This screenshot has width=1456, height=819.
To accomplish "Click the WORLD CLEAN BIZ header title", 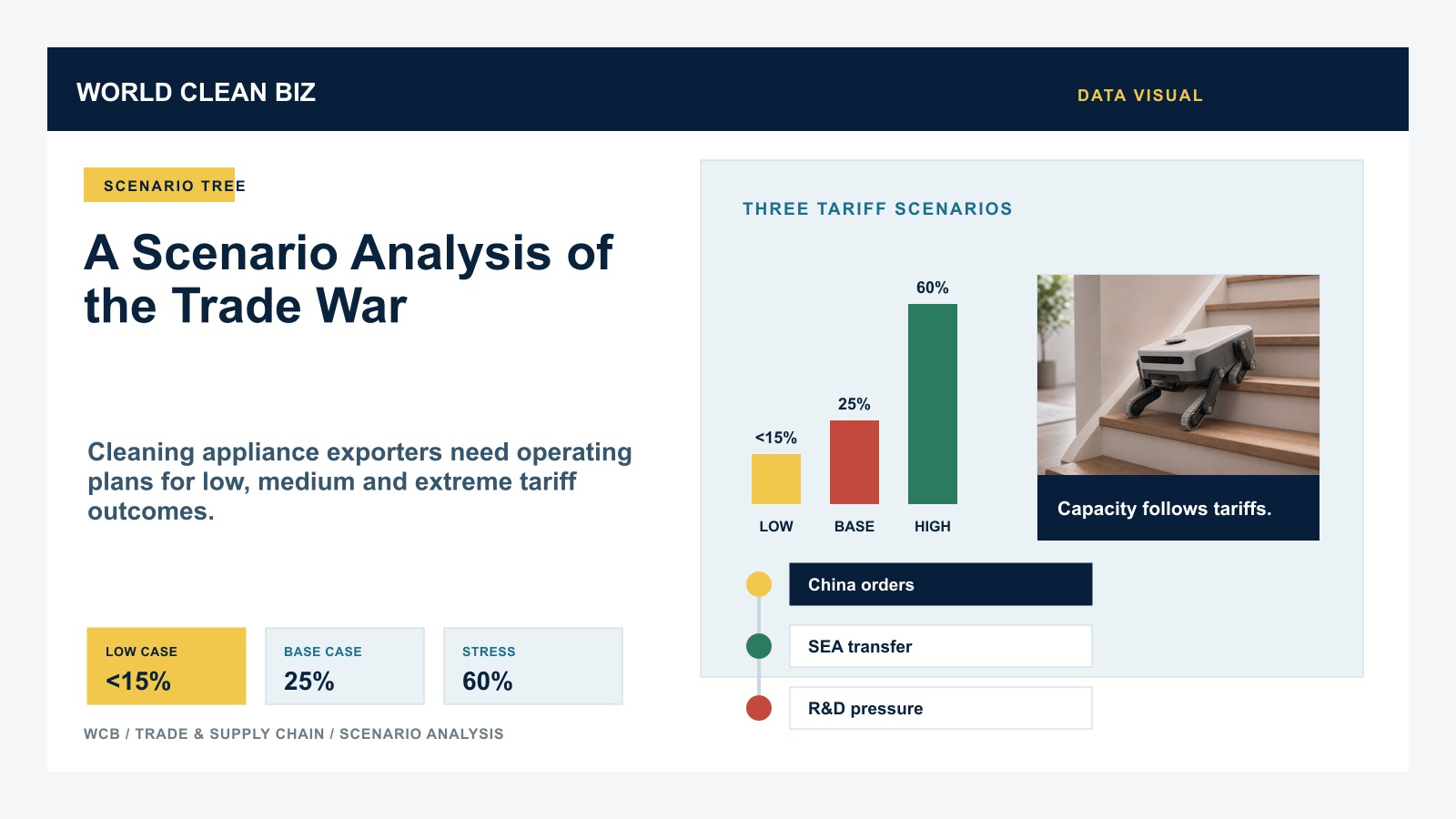I will pyautogui.click(x=196, y=92).
